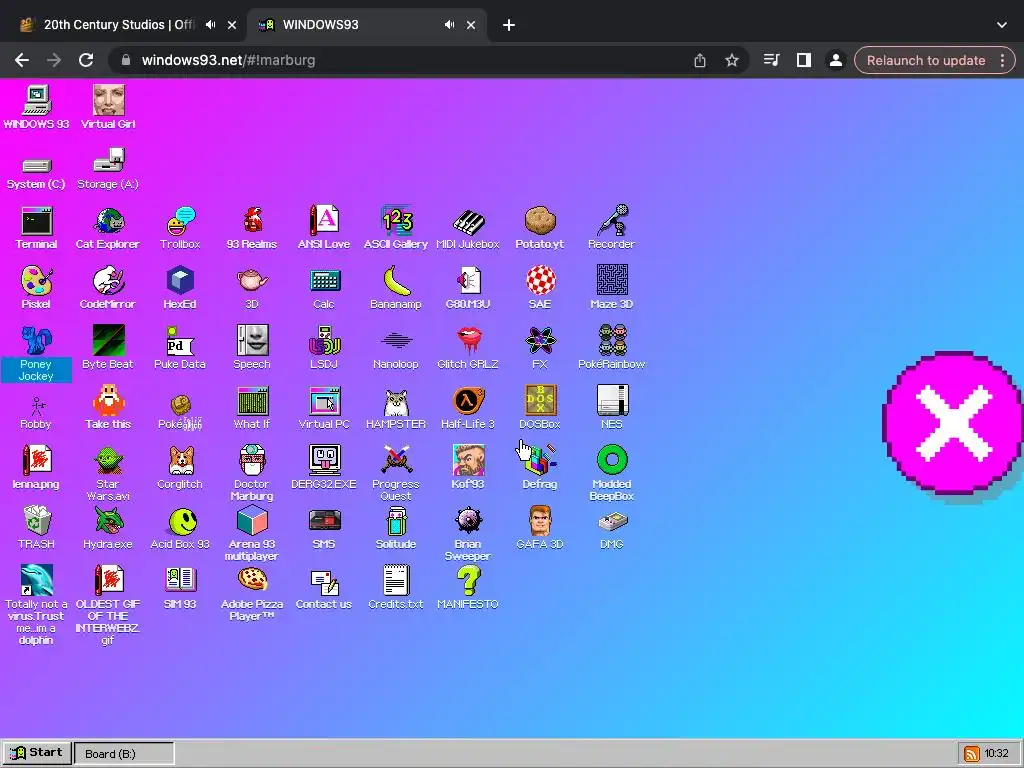The image size is (1024, 768).
Task: Select the Poney Jockey icon
Action: (37, 353)
